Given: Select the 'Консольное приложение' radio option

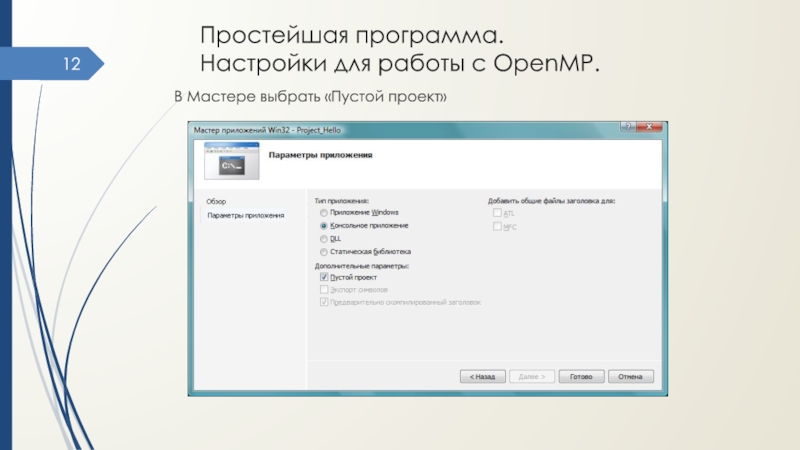Looking at the screenshot, I should 323,226.
